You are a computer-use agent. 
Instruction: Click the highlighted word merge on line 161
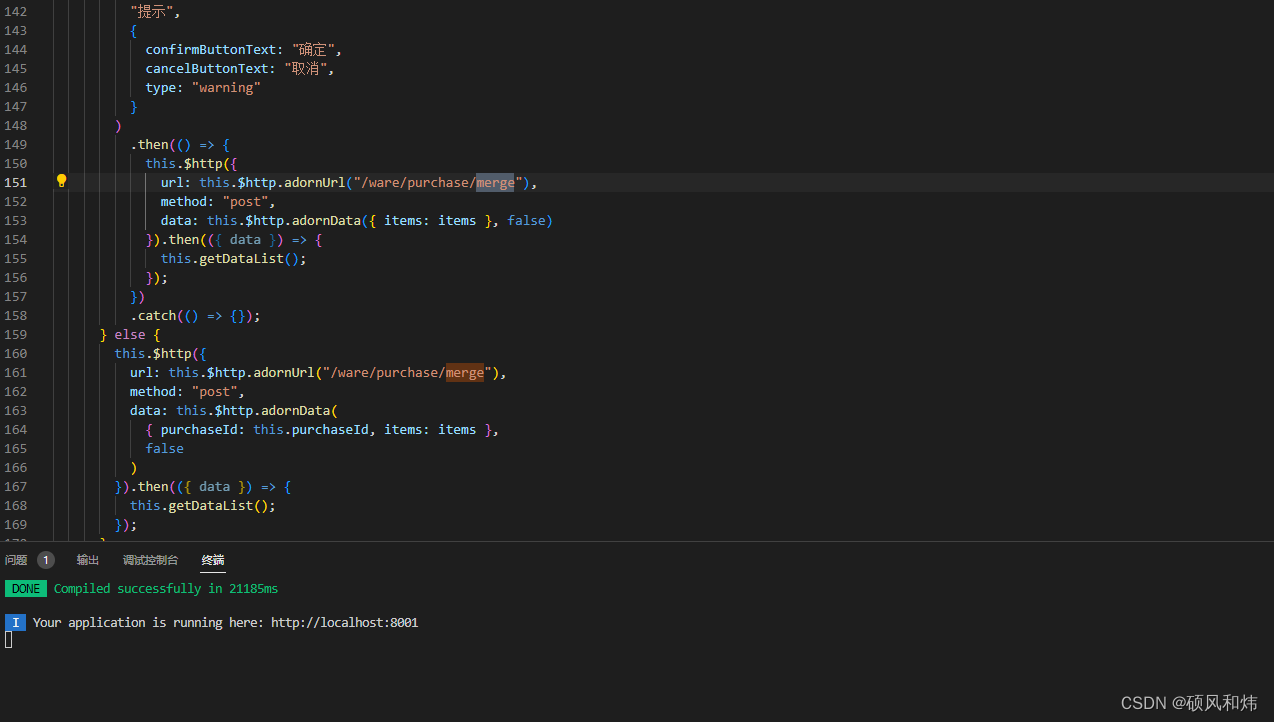(x=465, y=372)
